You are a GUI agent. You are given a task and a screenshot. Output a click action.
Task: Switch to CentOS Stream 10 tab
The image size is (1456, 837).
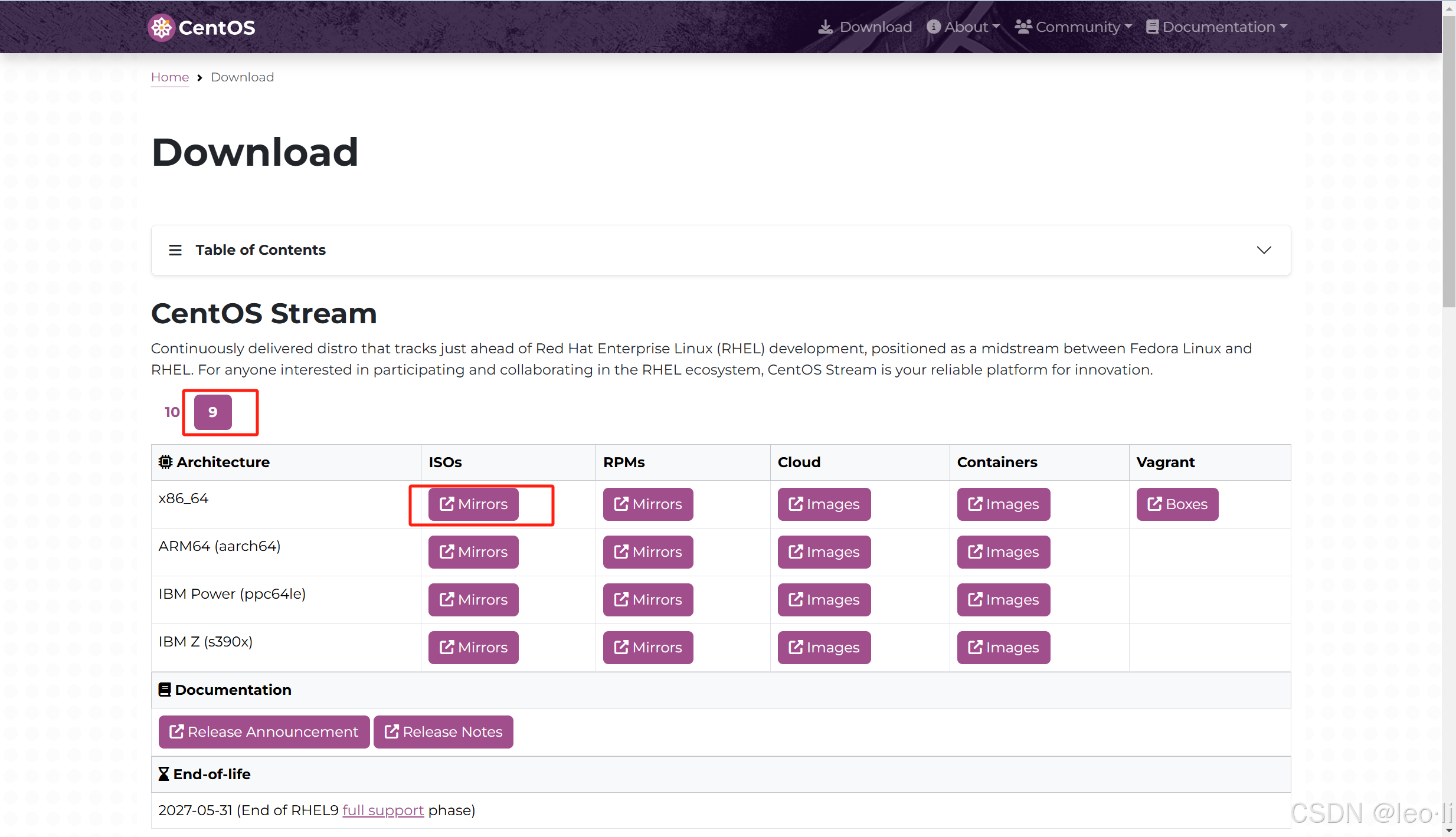point(172,412)
